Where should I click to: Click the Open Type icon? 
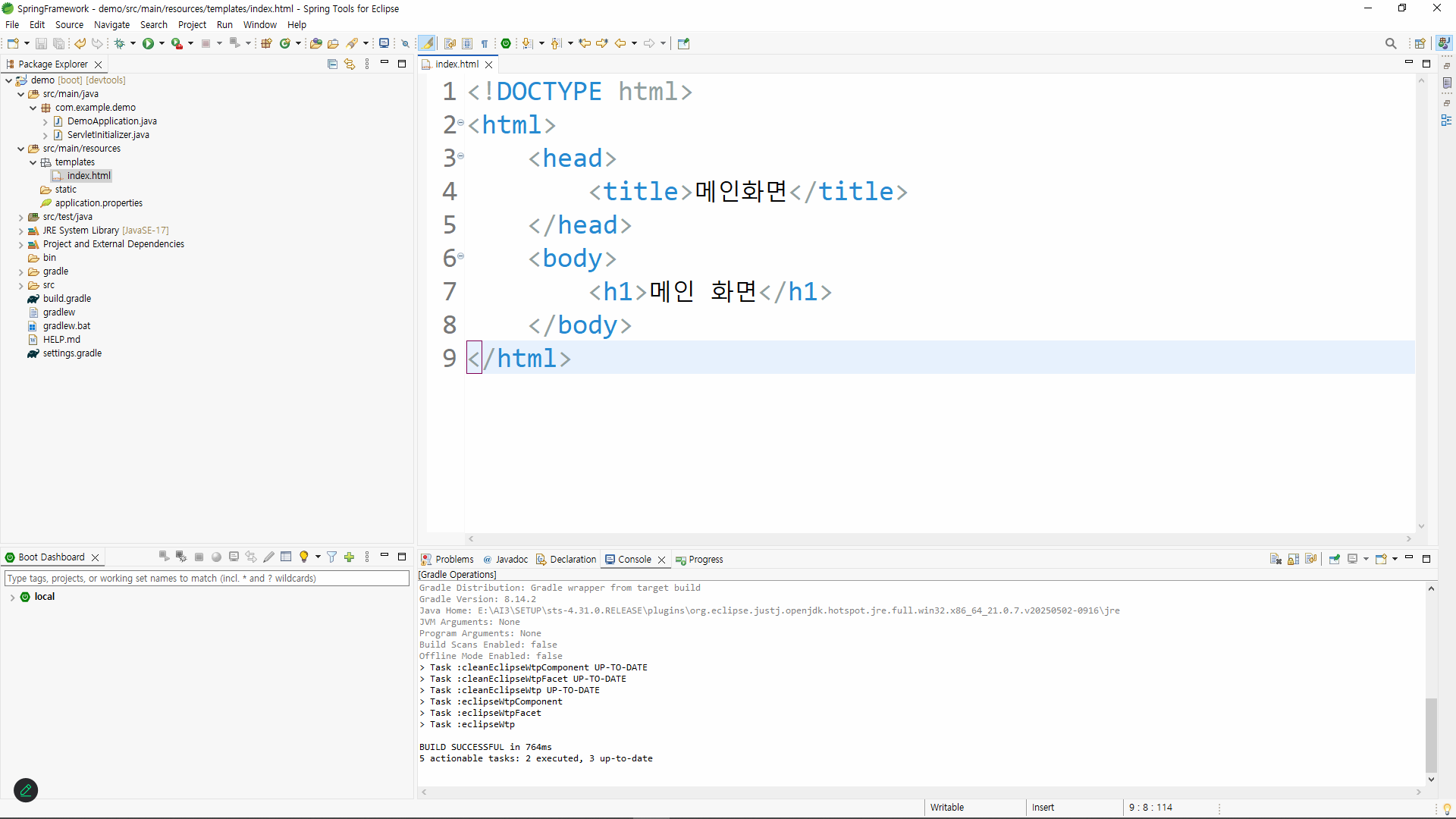pyautogui.click(x=316, y=43)
